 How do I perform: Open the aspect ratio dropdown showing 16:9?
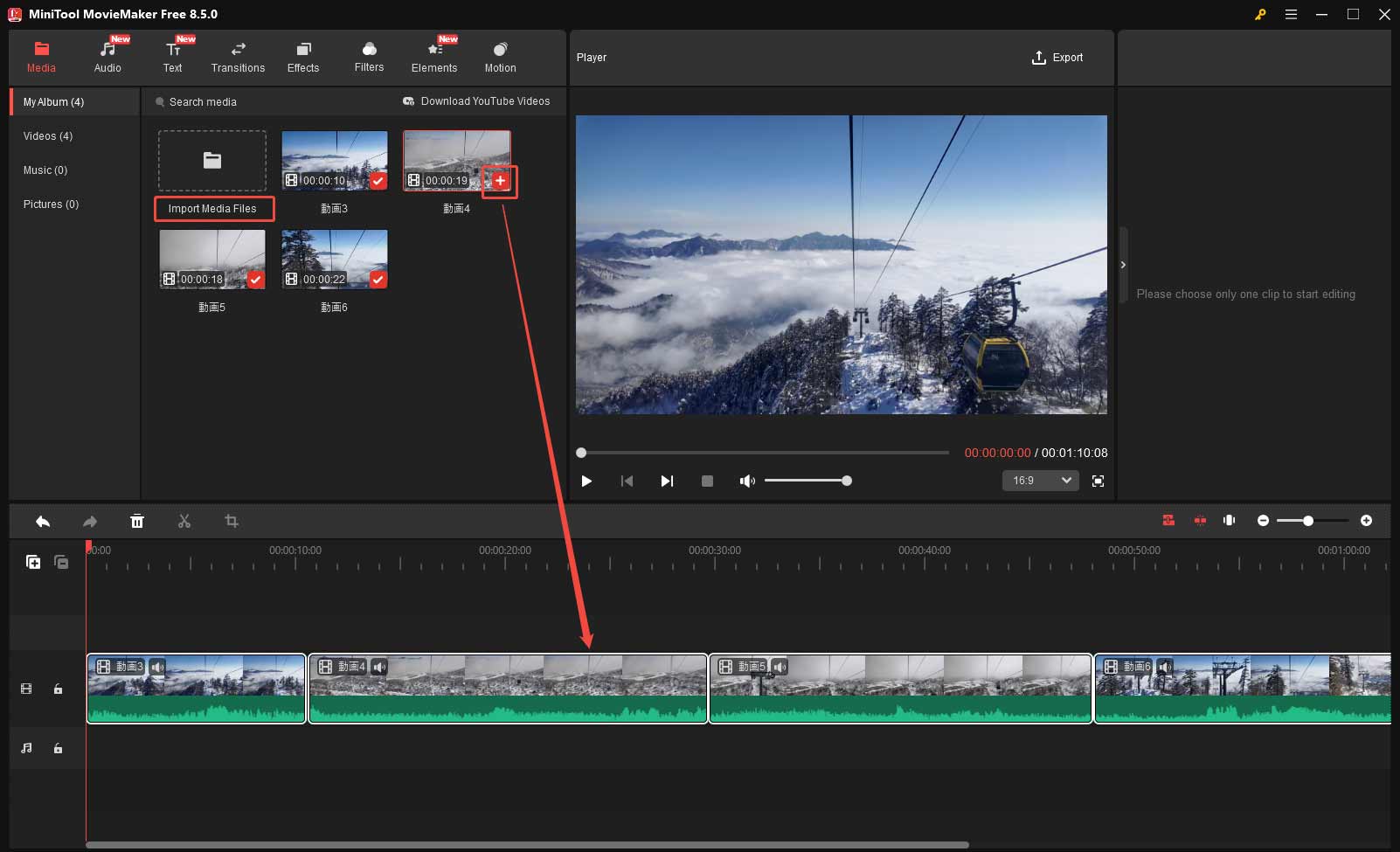[1040, 481]
